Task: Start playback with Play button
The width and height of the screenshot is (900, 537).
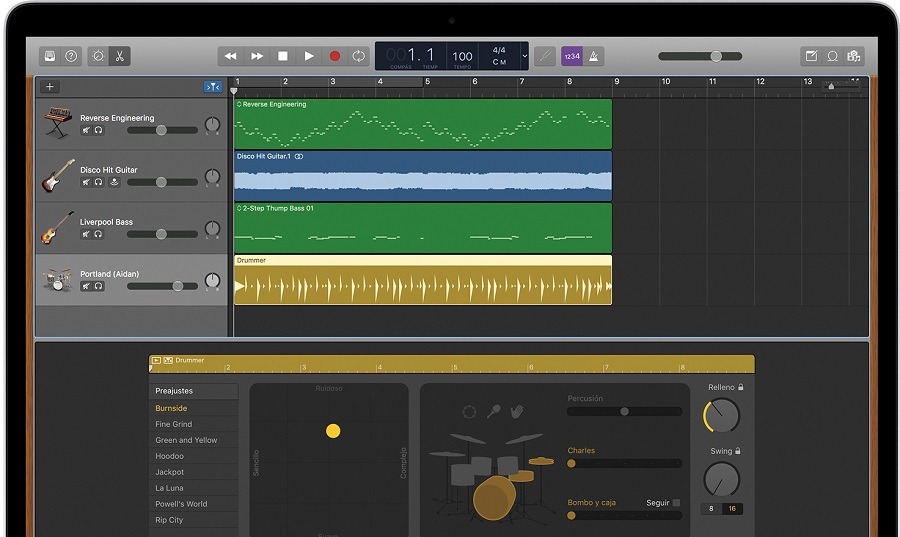Action: point(309,56)
